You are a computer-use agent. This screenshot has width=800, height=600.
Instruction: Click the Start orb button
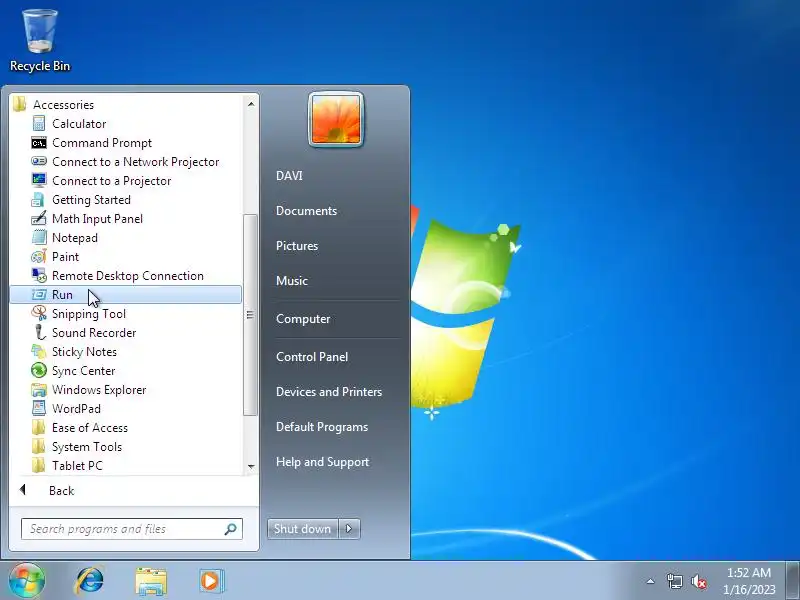(x=27, y=581)
